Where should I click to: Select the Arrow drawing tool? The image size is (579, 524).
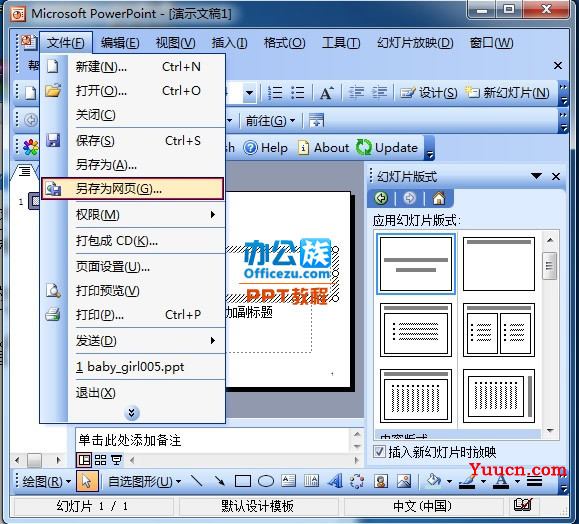point(220,480)
